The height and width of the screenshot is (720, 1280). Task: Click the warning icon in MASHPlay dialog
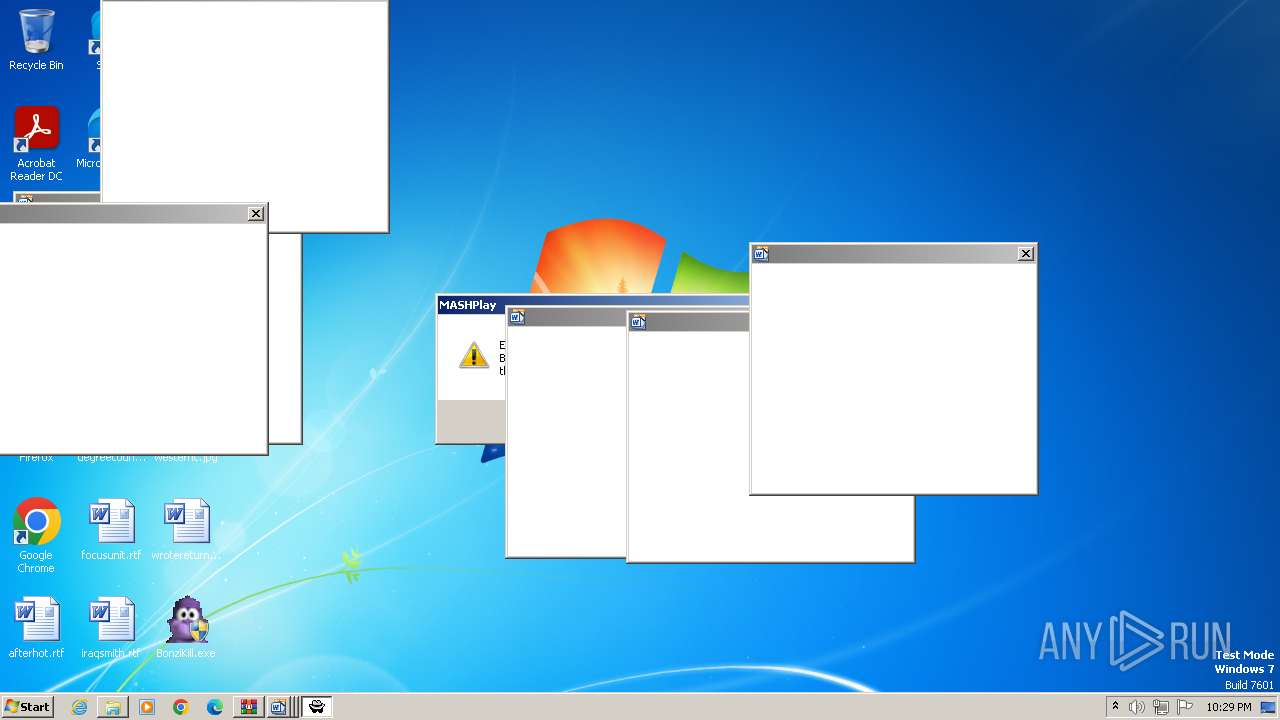[474, 355]
